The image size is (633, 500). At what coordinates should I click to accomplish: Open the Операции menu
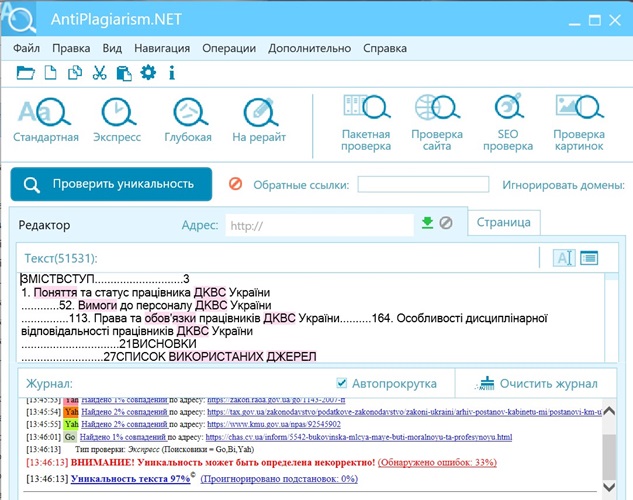(229, 48)
